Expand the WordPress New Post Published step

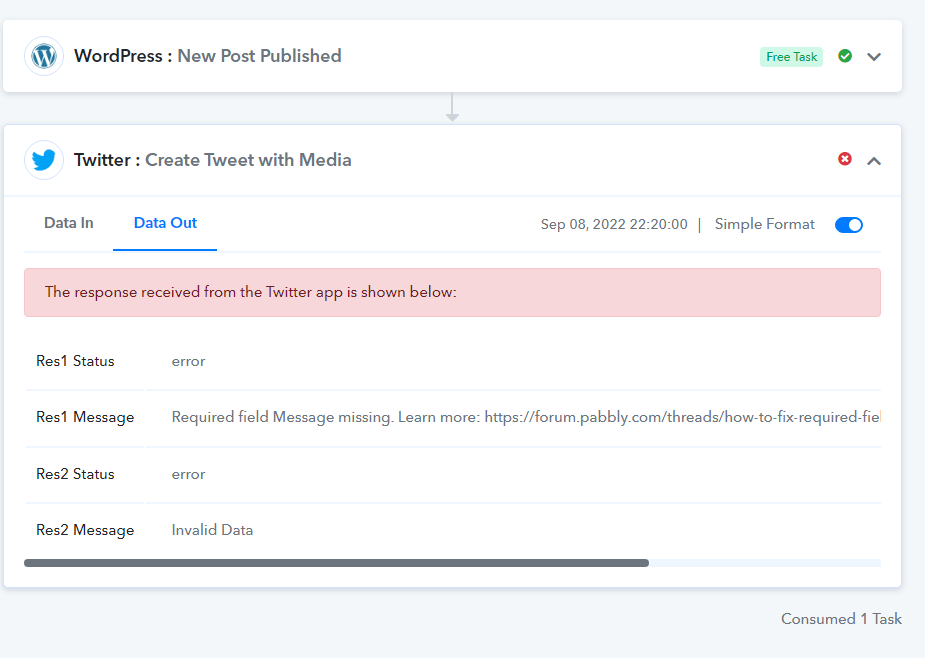(874, 57)
